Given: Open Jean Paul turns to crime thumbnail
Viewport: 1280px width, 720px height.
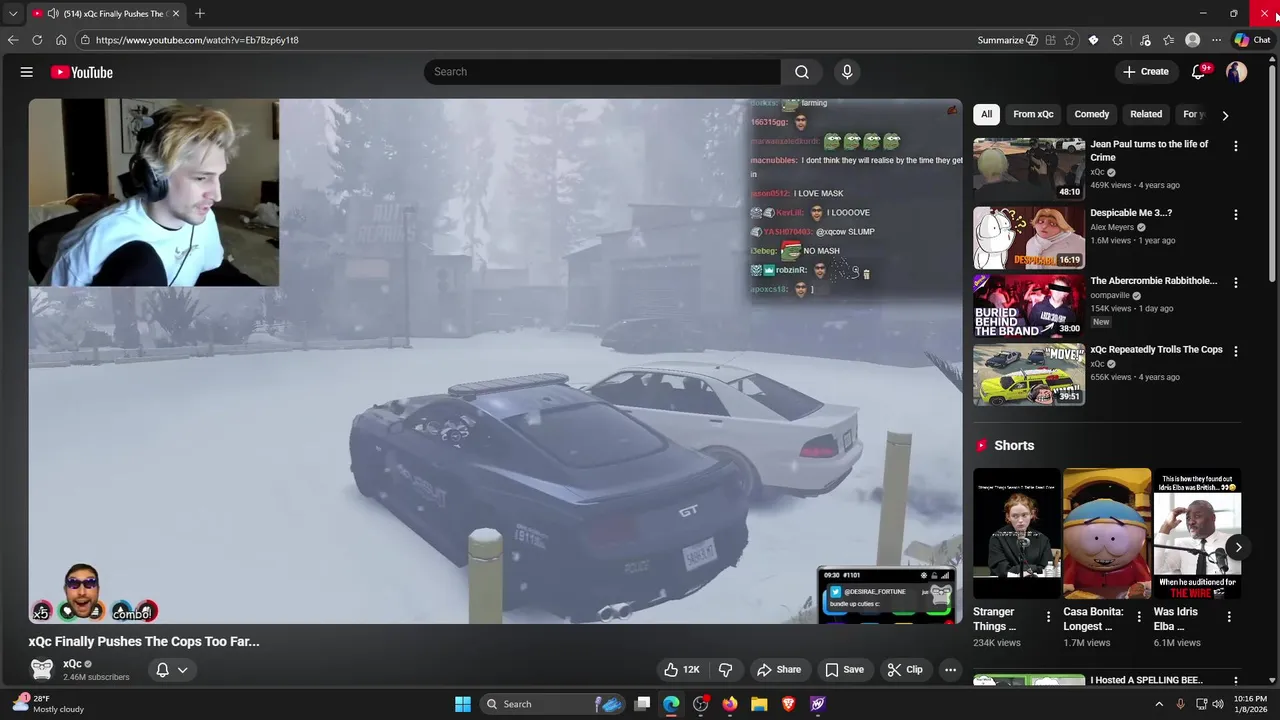Looking at the screenshot, I should (x=1029, y=169).
